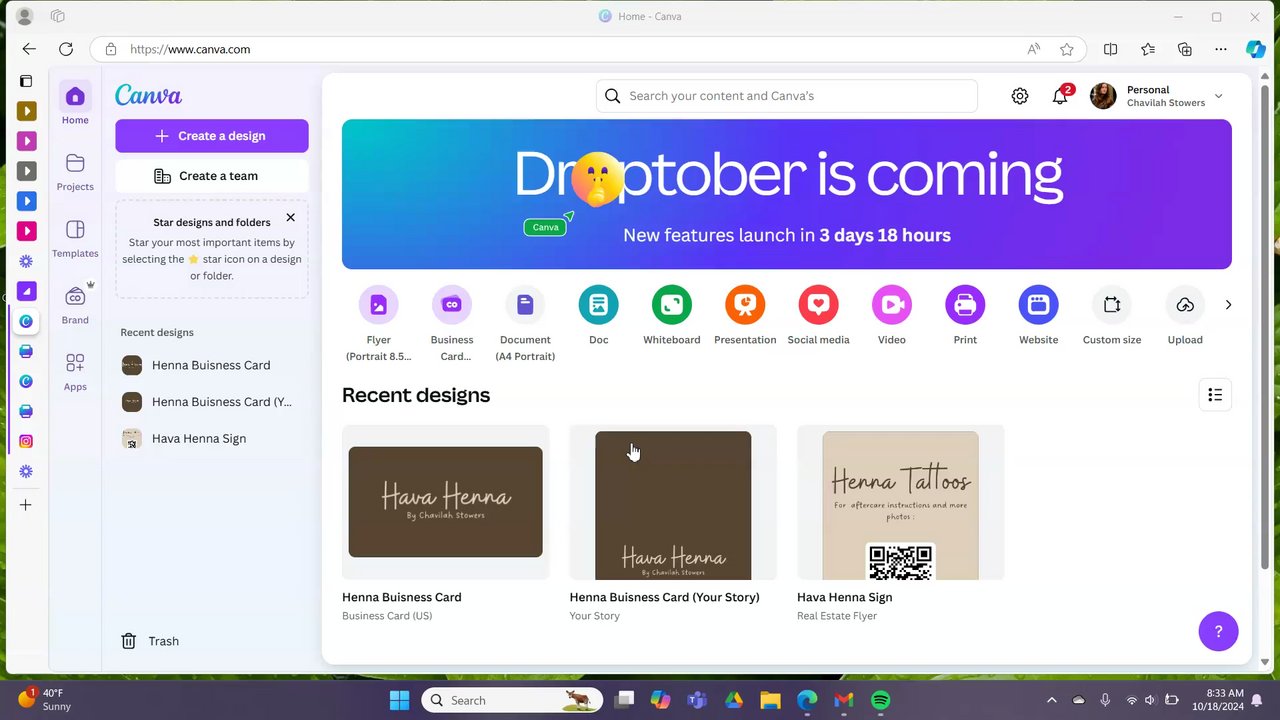Open File Explorer from the taskbar
Image resolution: width=1280 pixels, height=720 pixels.
[770, 700]
